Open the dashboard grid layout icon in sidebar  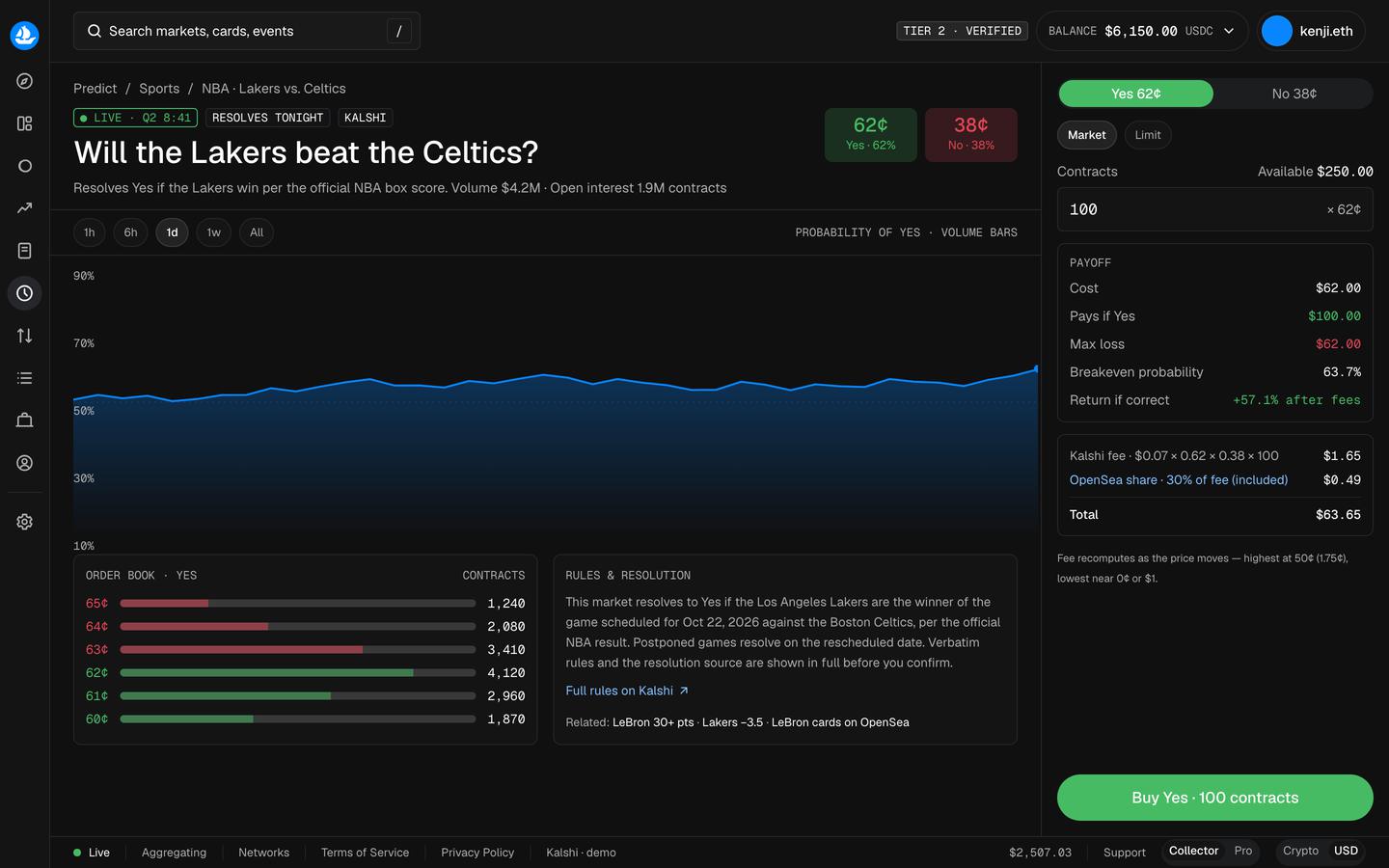(x=25, y=123)
